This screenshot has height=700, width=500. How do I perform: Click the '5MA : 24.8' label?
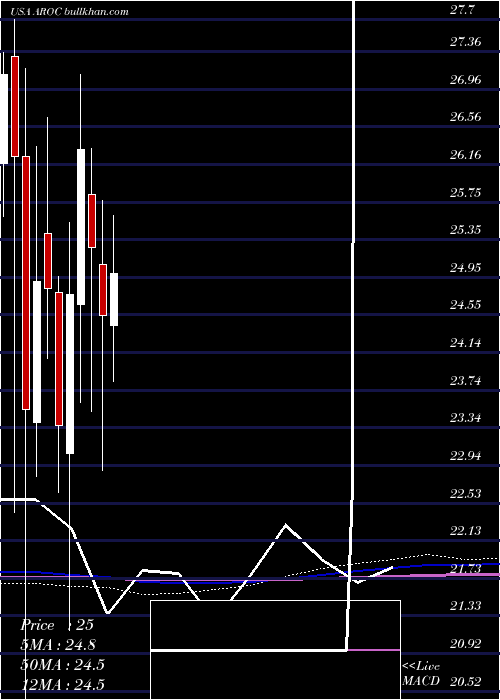[x=58, y=645]
